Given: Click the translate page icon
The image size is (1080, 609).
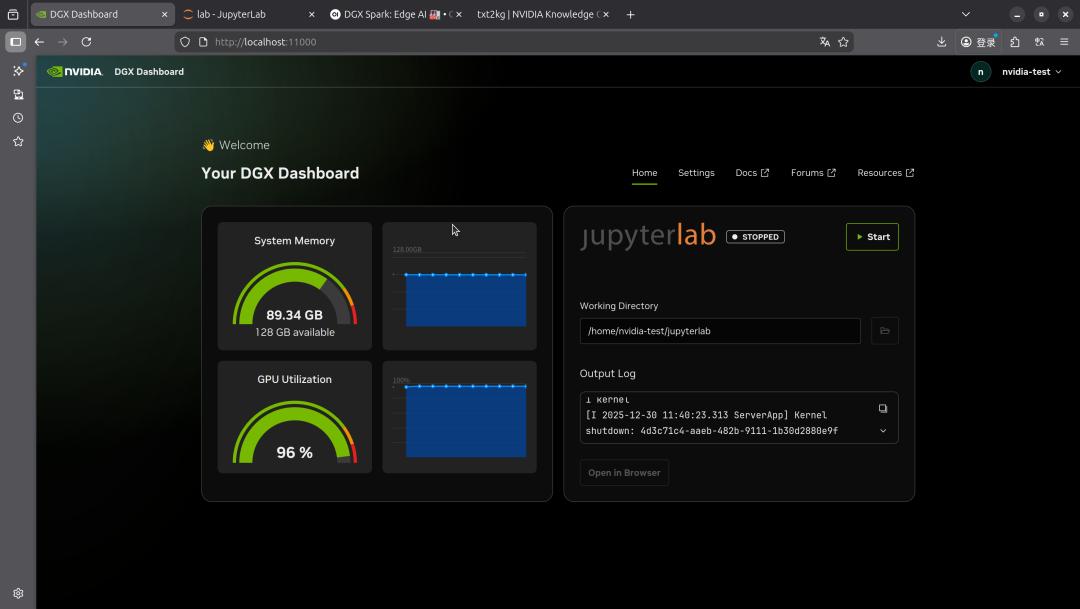Looking at the screenshot, I should click(824, 42).
